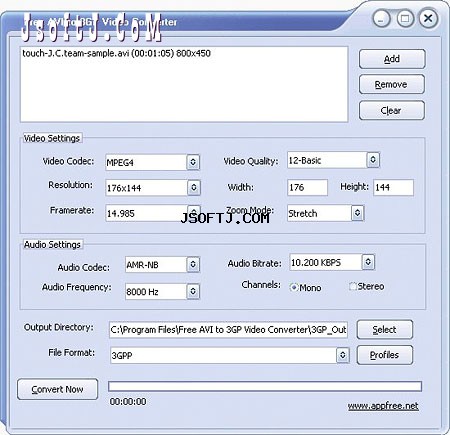Viewport: 450px width, 435px height.
Task: Click the Height input field
Action: (393, 187)
